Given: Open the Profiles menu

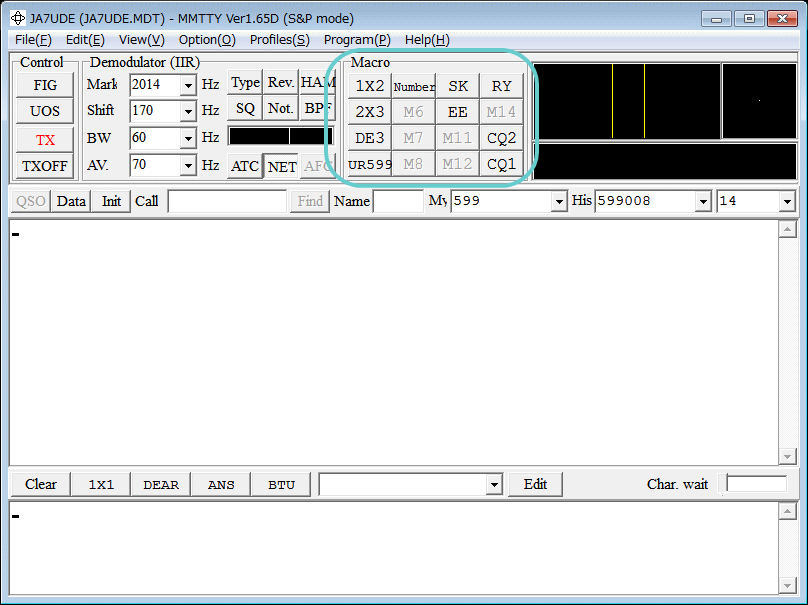Looking at the screenshot, I should pyautogui.click(x=279, y=40).
